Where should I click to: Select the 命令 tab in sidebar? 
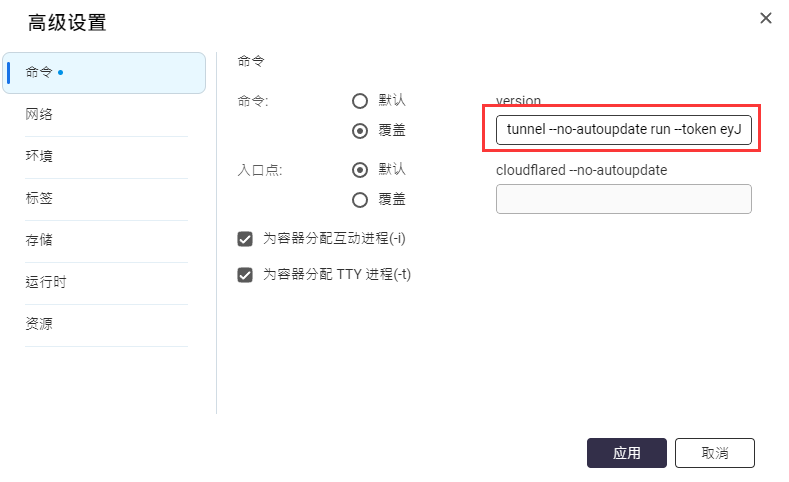(x=104, y=73)
